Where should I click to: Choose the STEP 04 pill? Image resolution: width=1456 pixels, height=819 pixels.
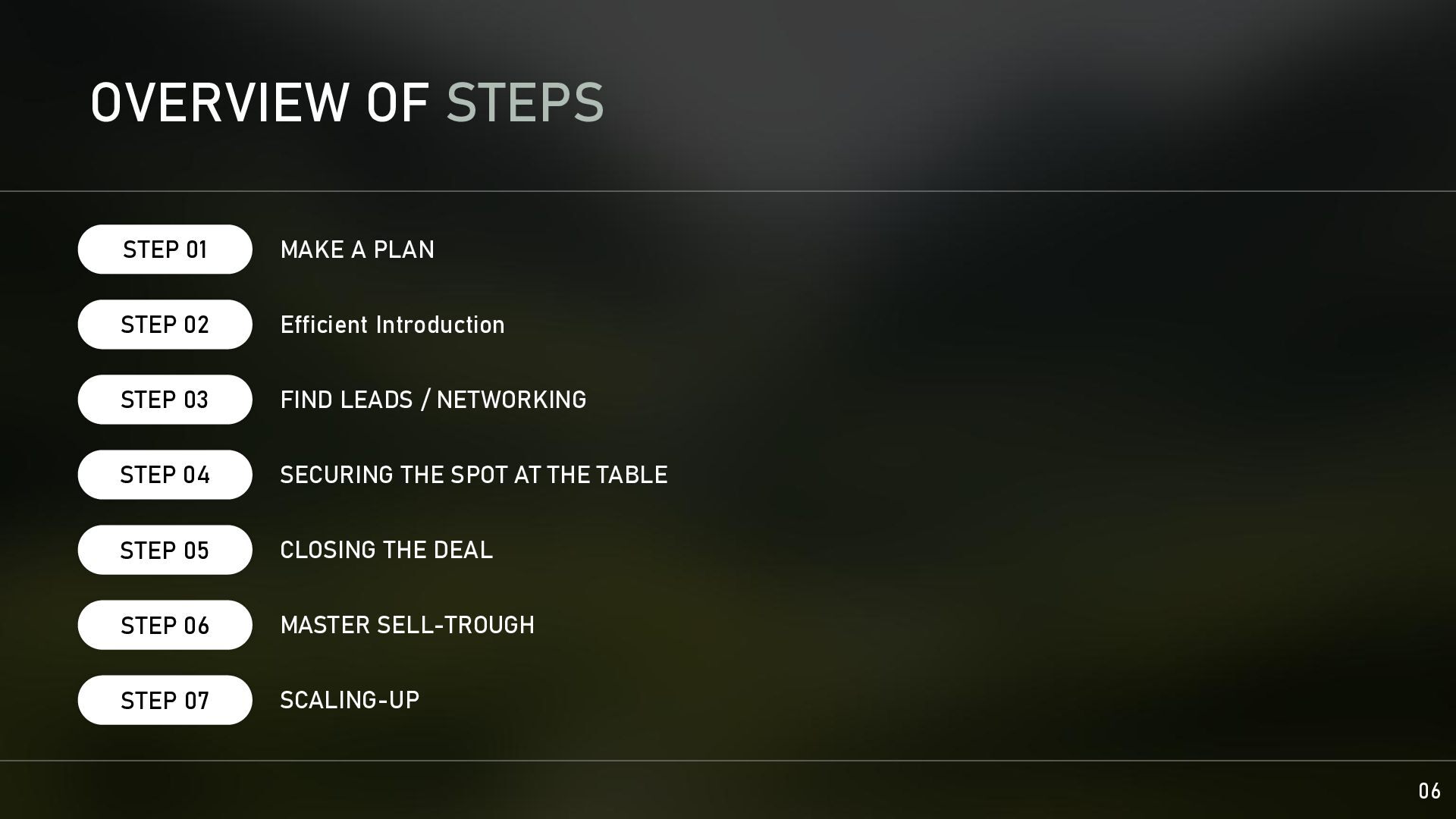pyautogui.click(x=165, y=475)
